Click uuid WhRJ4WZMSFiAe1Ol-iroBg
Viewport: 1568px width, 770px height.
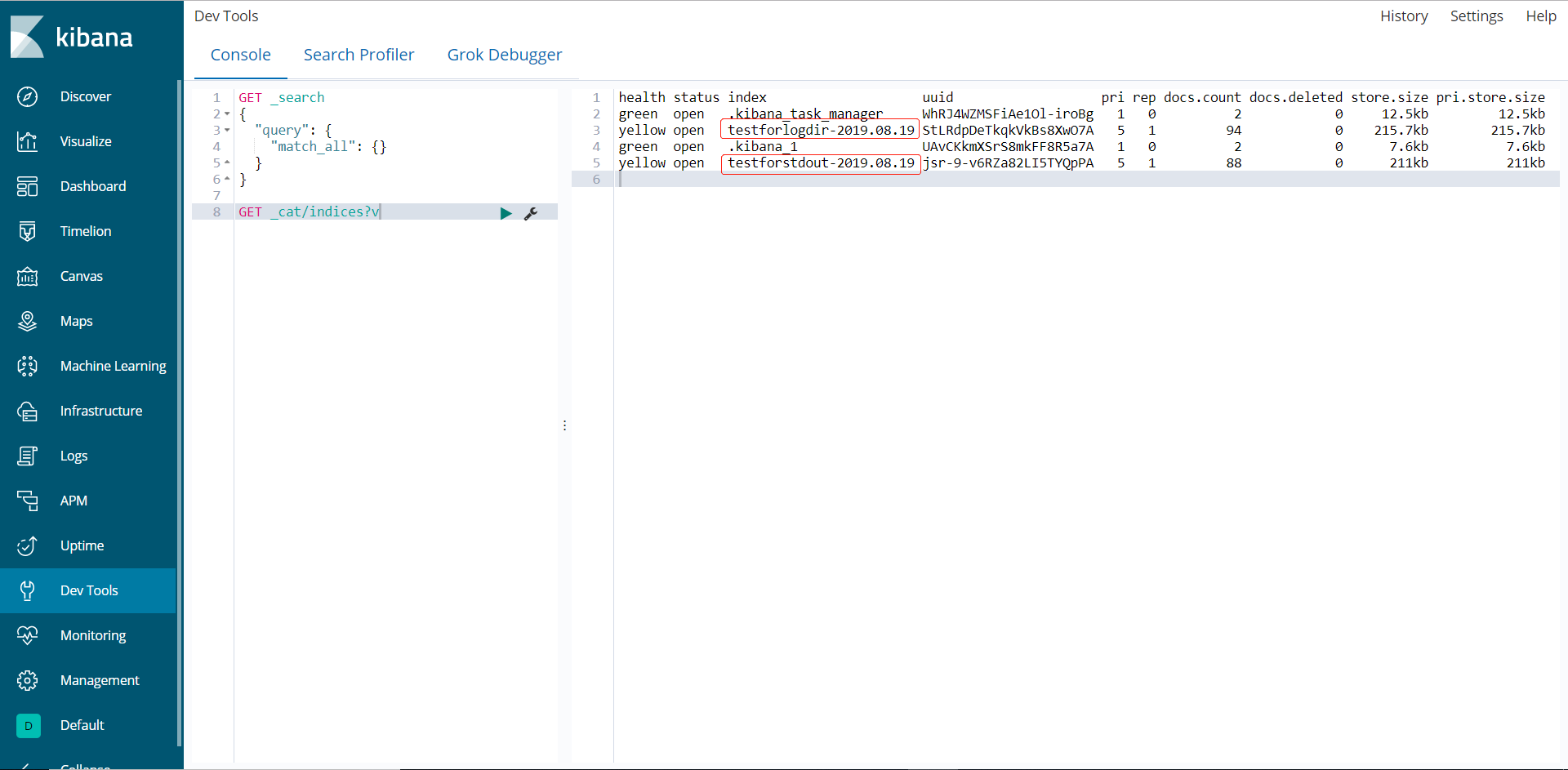[1008, 114]
